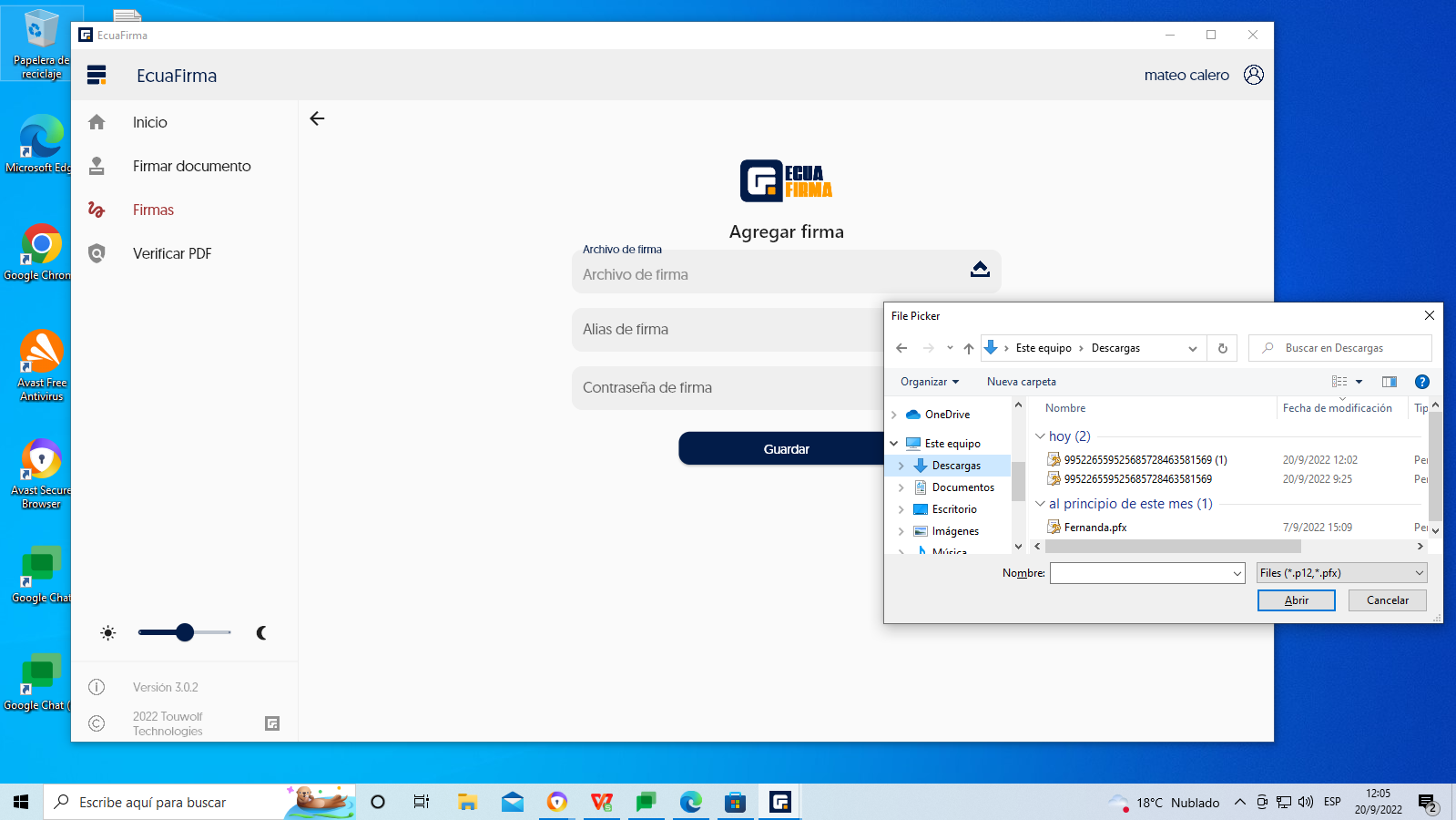Screen dimensions: 1456x820
Task: Navigate to Inicio in sidebar
Action: 149,122
